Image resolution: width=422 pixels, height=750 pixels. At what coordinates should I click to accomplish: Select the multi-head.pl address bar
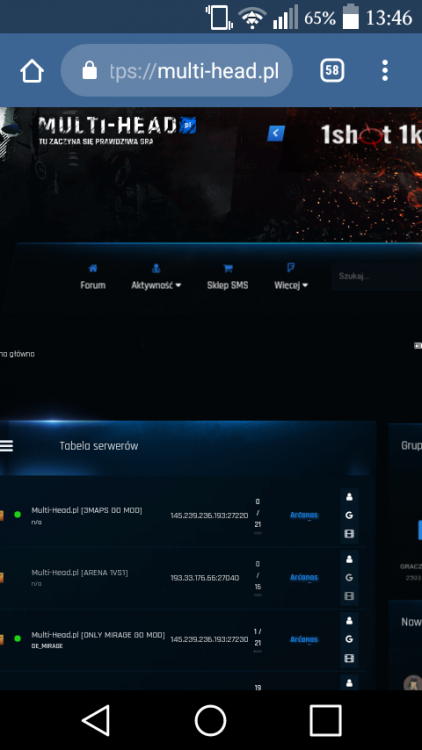point(177,71)
